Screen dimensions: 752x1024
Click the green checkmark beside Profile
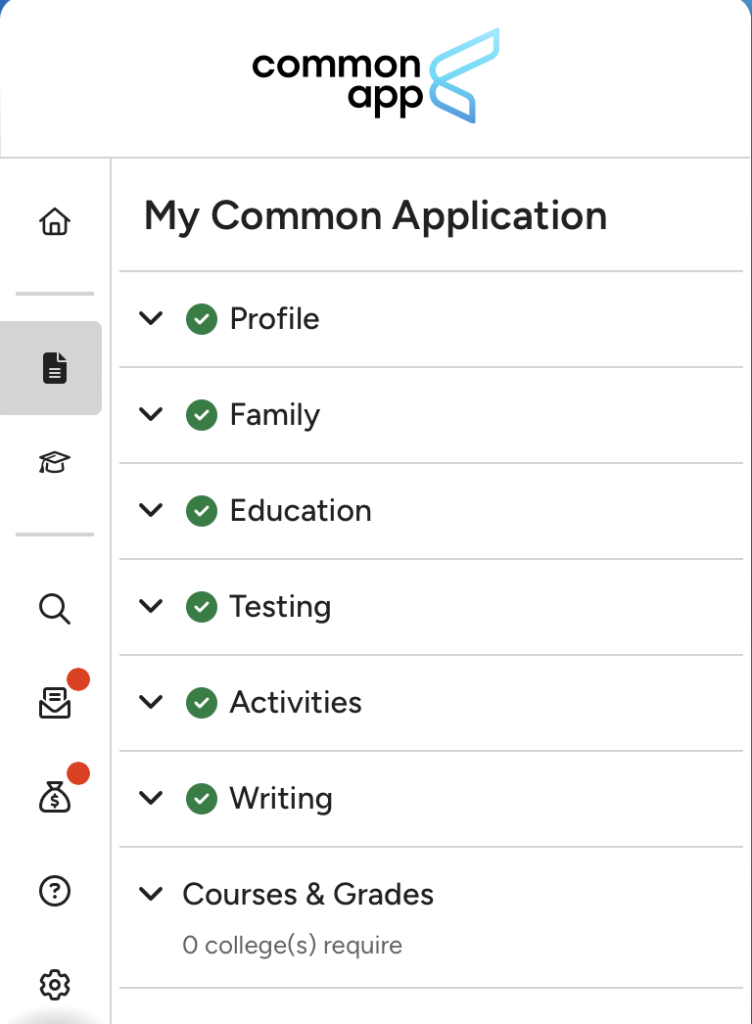coord(202,320)
